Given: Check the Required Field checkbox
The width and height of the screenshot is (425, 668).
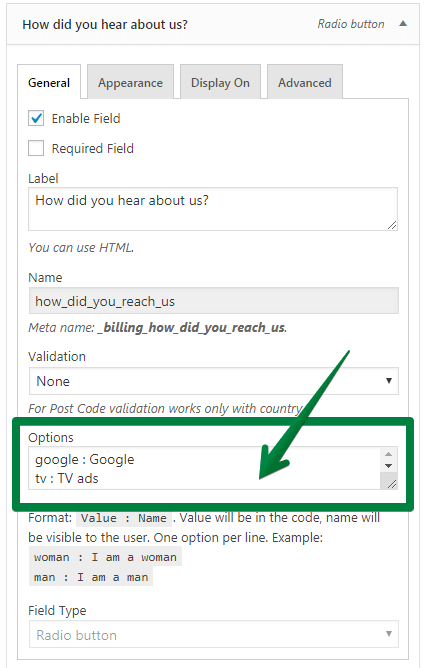Looking at the screenshot, I should (x=36, y=148).
